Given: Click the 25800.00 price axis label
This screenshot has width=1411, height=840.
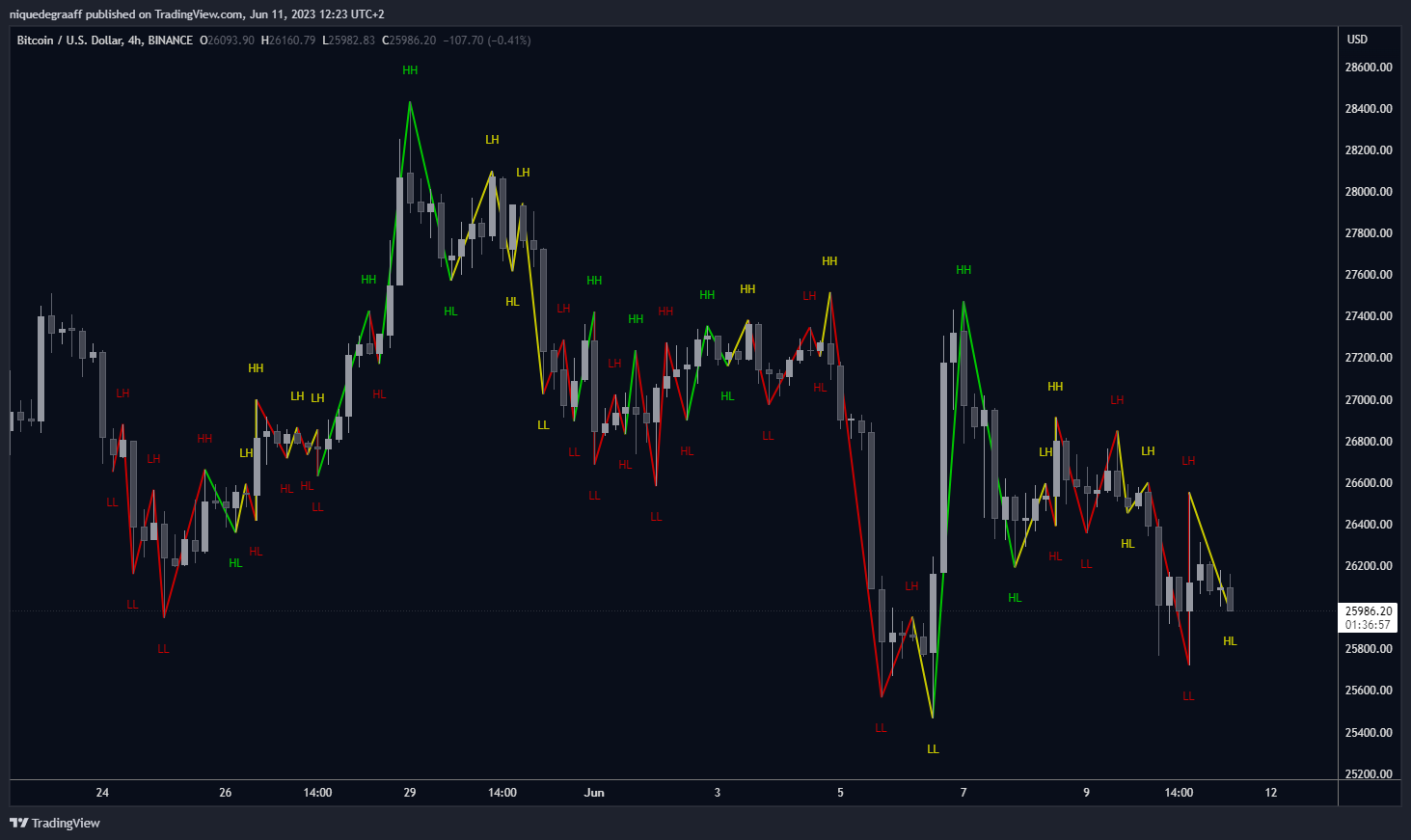Looking at the screenshot, I should coord(1369,649).
